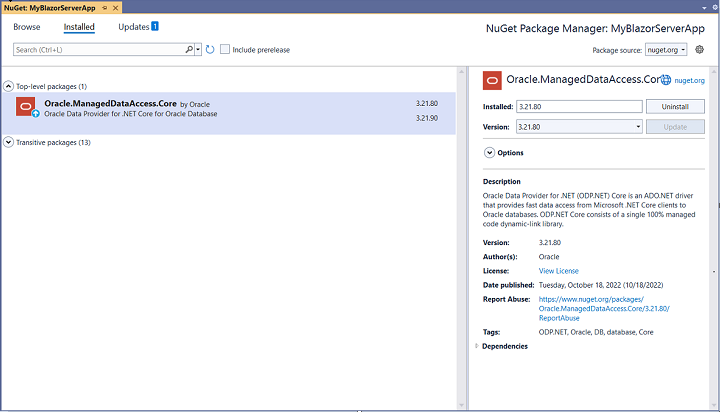720x412 pixels.
Task: Click Date published value text
Action: [x=601, y=285]
